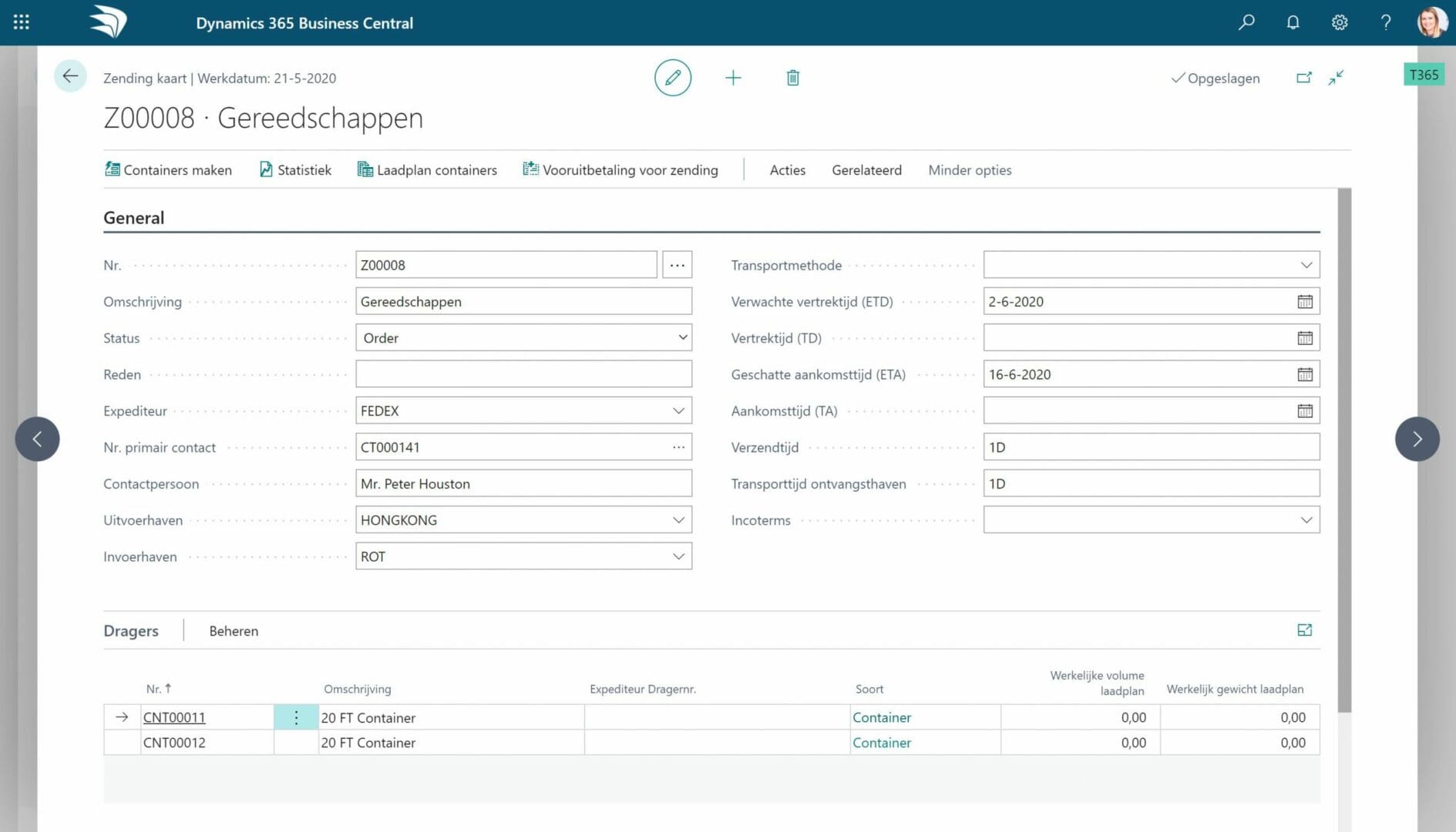The image size is (1456, 832).
Task: Delete the record with trash icon
Action: click(x=792, y=78)
